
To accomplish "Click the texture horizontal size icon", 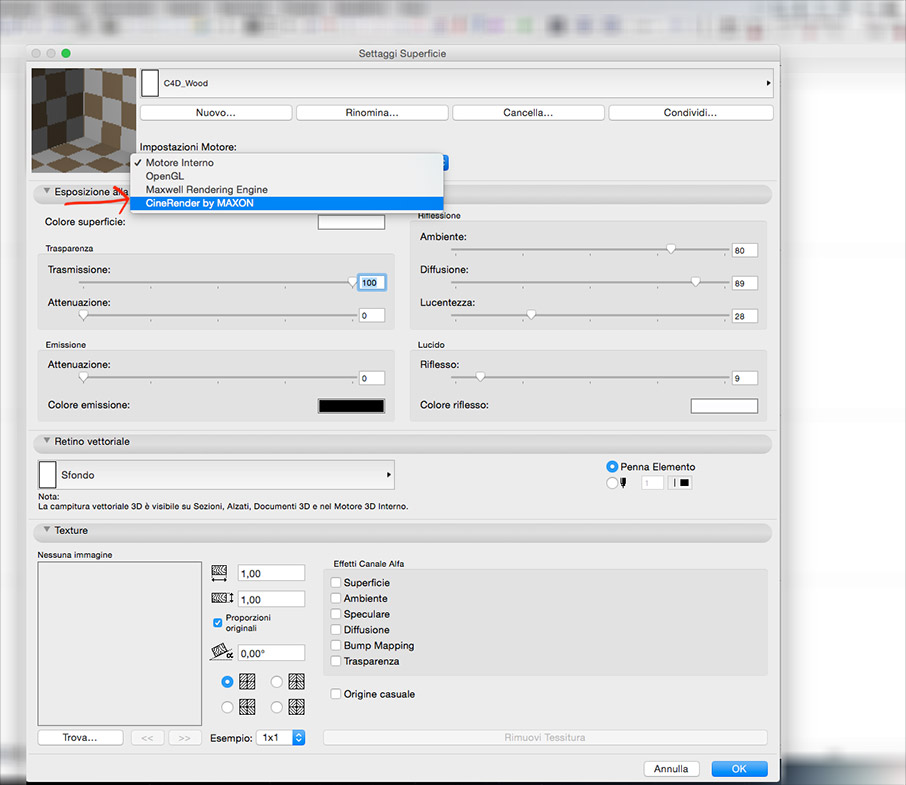I will (220, 573).
